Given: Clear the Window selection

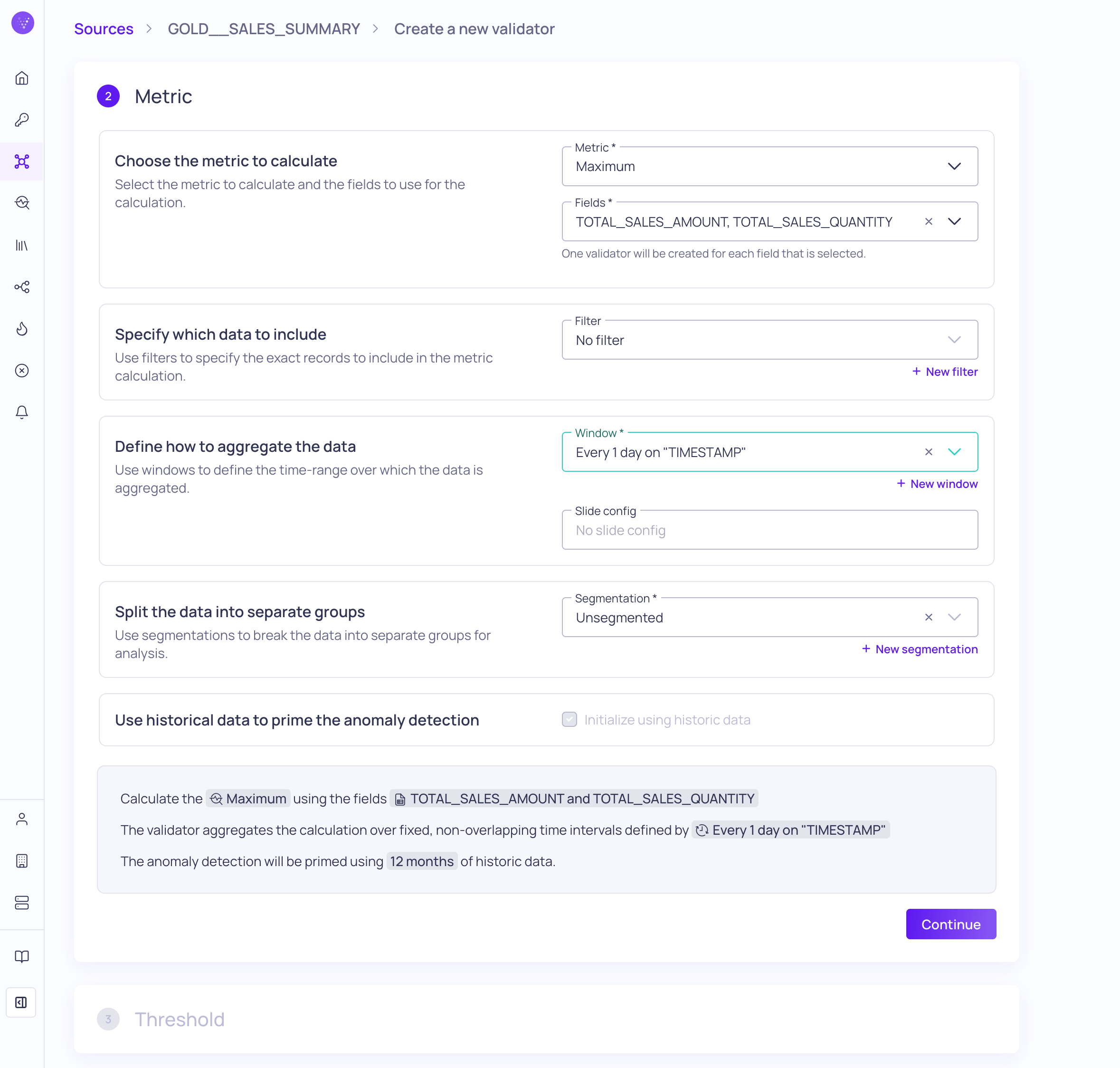Looking at the screenshot, I should [x=928, y=452].
